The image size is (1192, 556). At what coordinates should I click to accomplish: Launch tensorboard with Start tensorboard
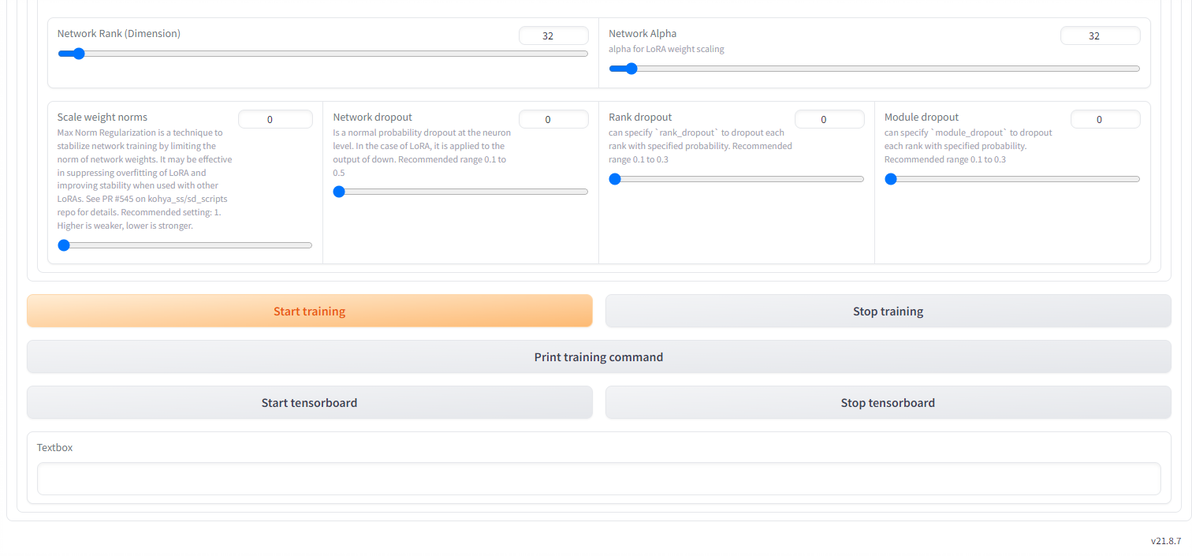tap(309, 403)
